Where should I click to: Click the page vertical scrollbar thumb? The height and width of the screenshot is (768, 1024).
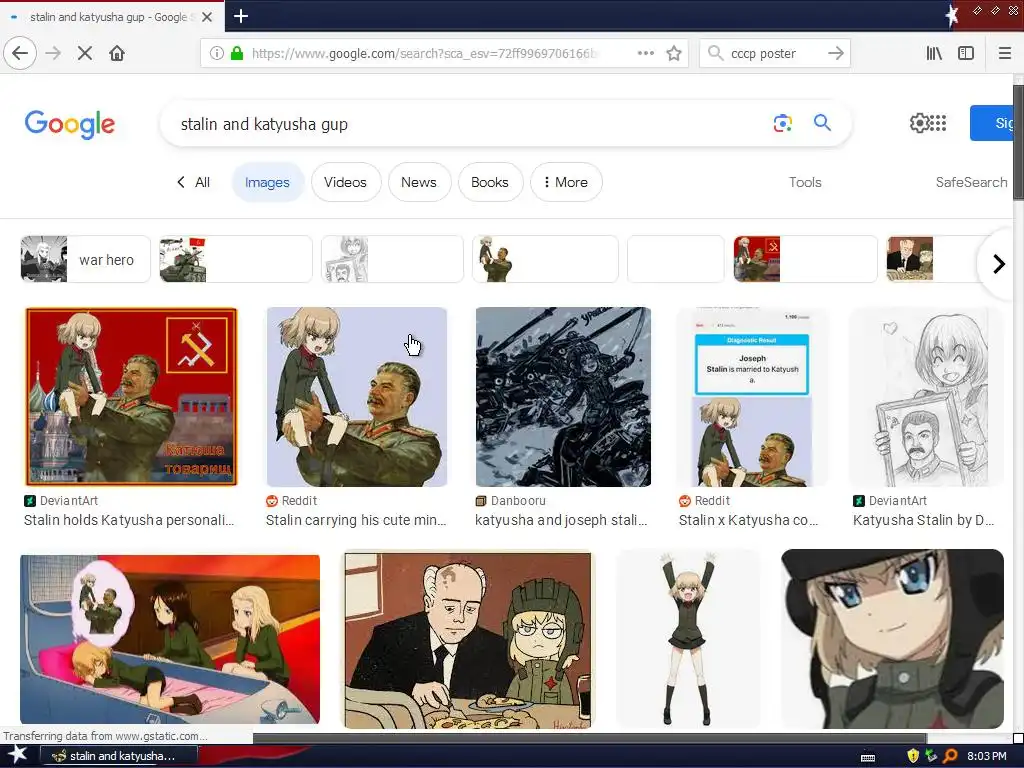coord(1018,142)
